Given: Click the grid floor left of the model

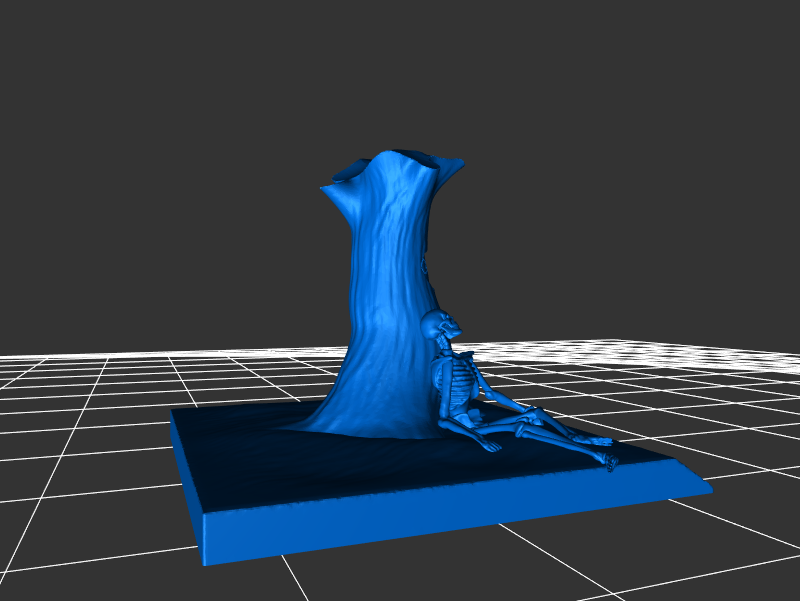Looking at the screenshot, I should (80, 420).
